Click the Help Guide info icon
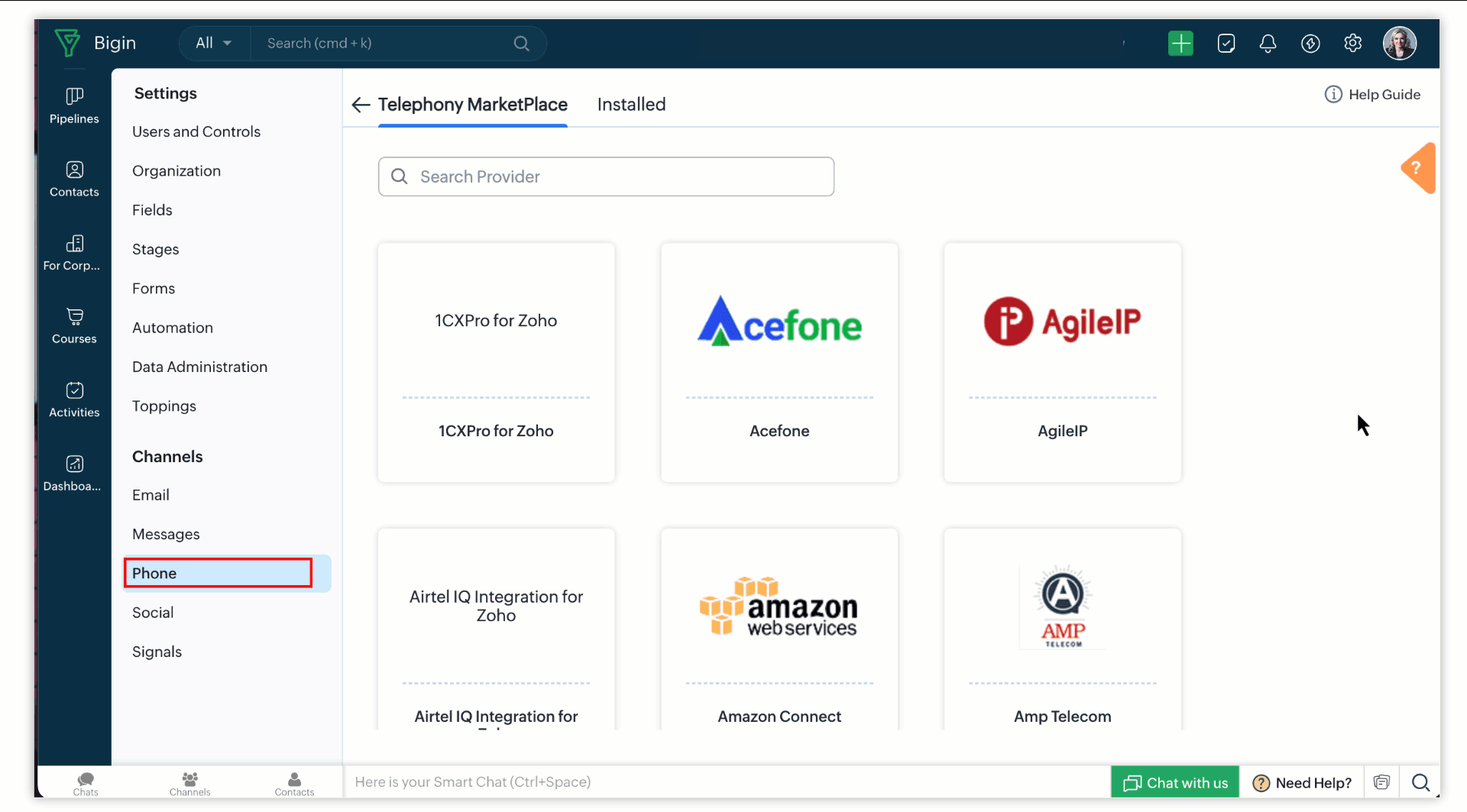 (x=1333, y=95)
